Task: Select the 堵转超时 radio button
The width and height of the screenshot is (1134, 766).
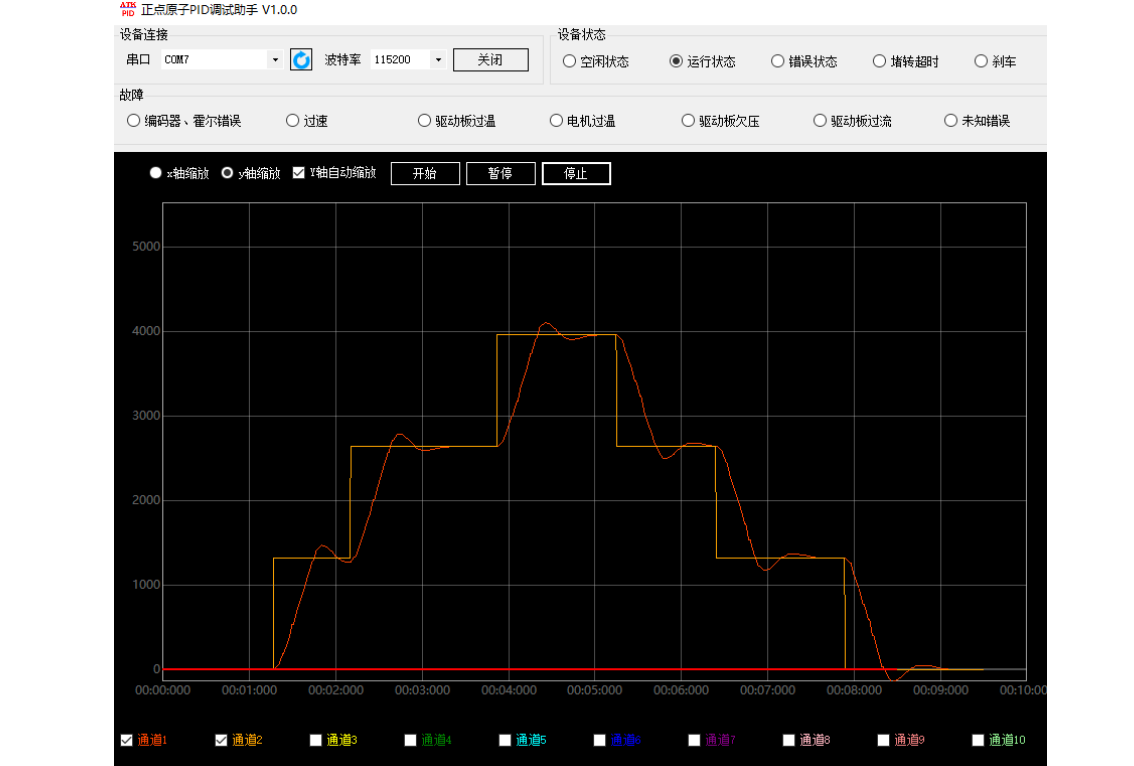Action: pyautogui.click(x=879, y=61)
